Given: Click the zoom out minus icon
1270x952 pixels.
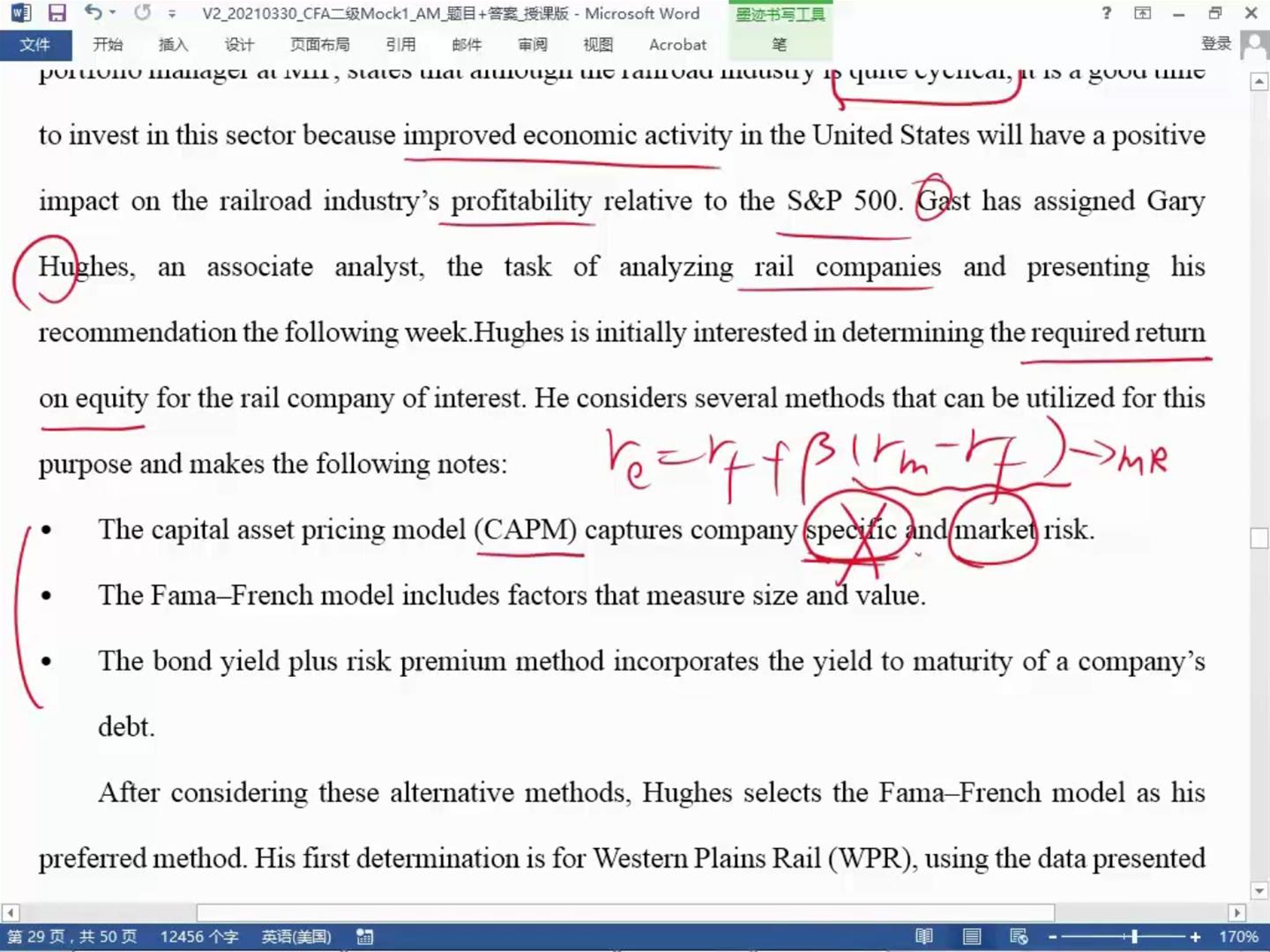Looking at the screenshot, I should (1053, 937).
